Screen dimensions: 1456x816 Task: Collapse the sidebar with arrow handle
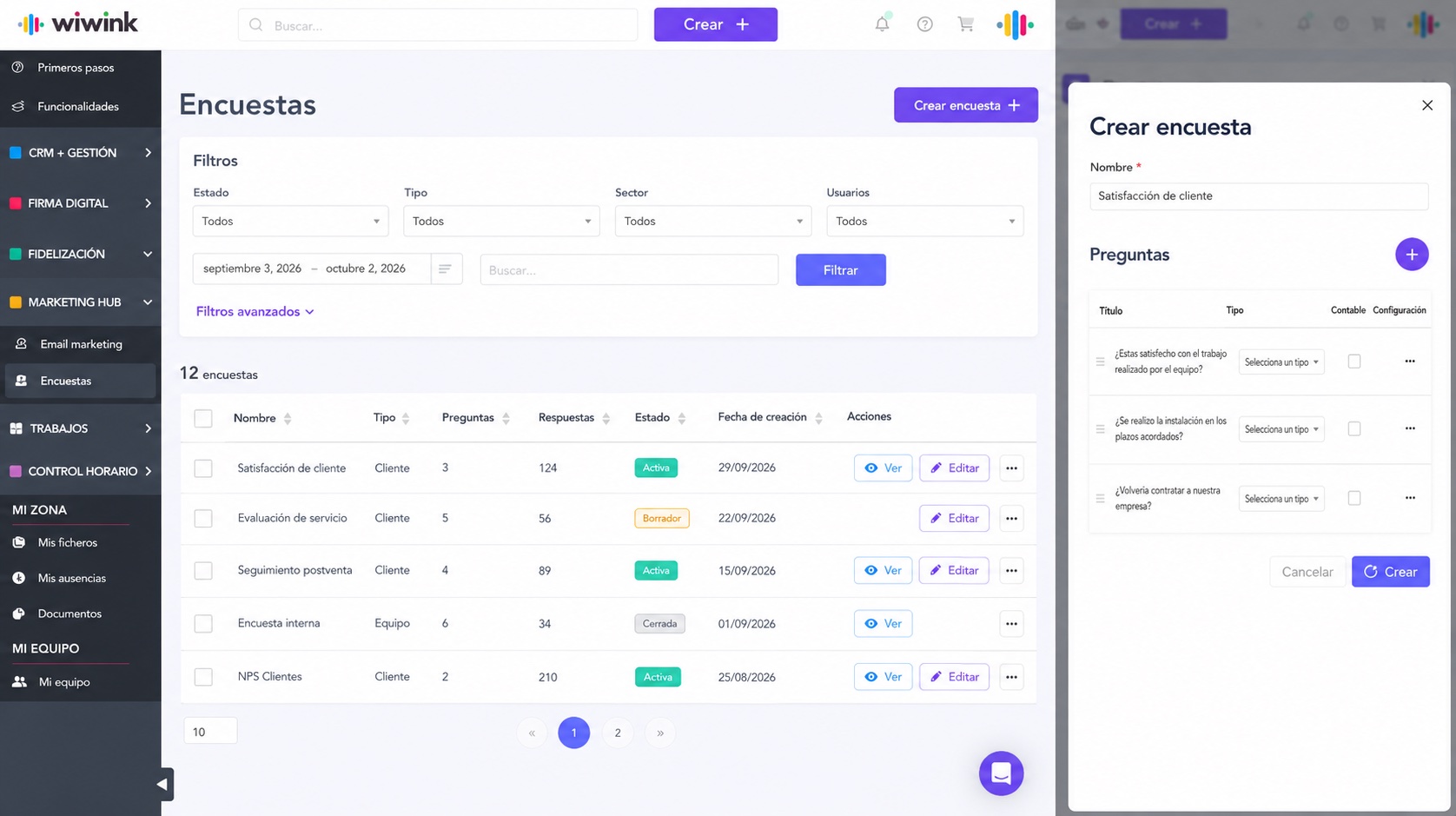click(162, 784)
